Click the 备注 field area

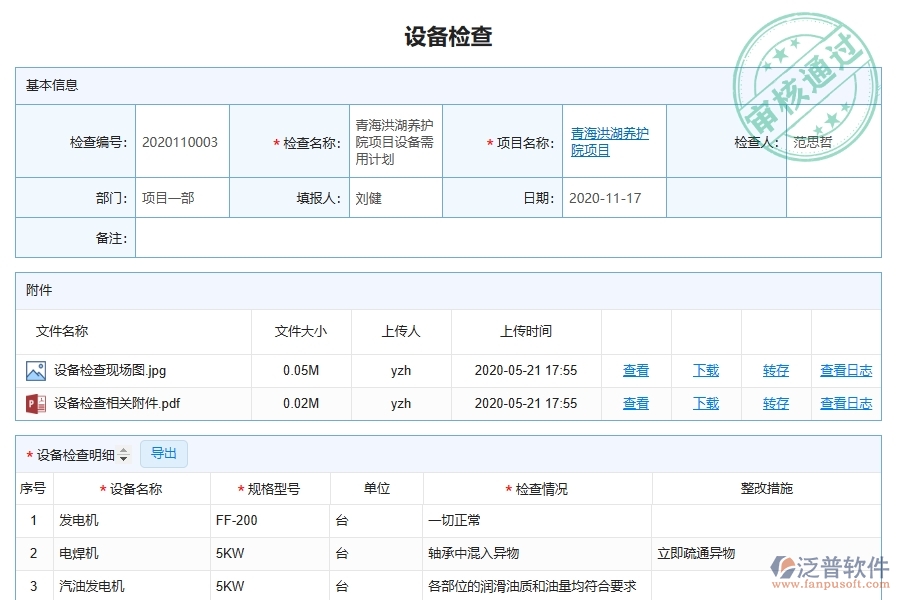500,237
